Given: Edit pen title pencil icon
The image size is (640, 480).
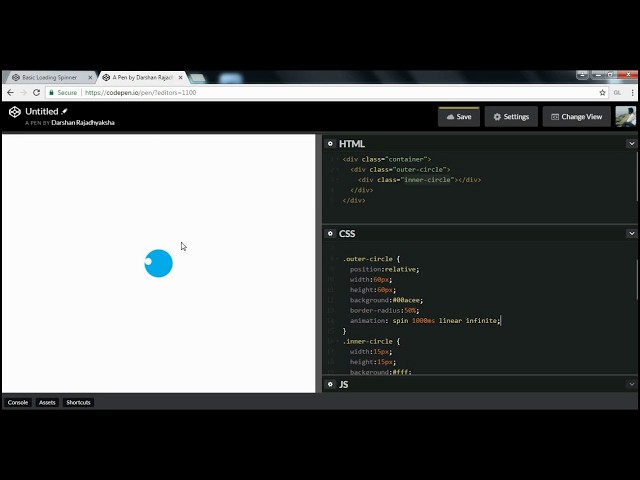Looking at the screenshot, I should 64,111.
